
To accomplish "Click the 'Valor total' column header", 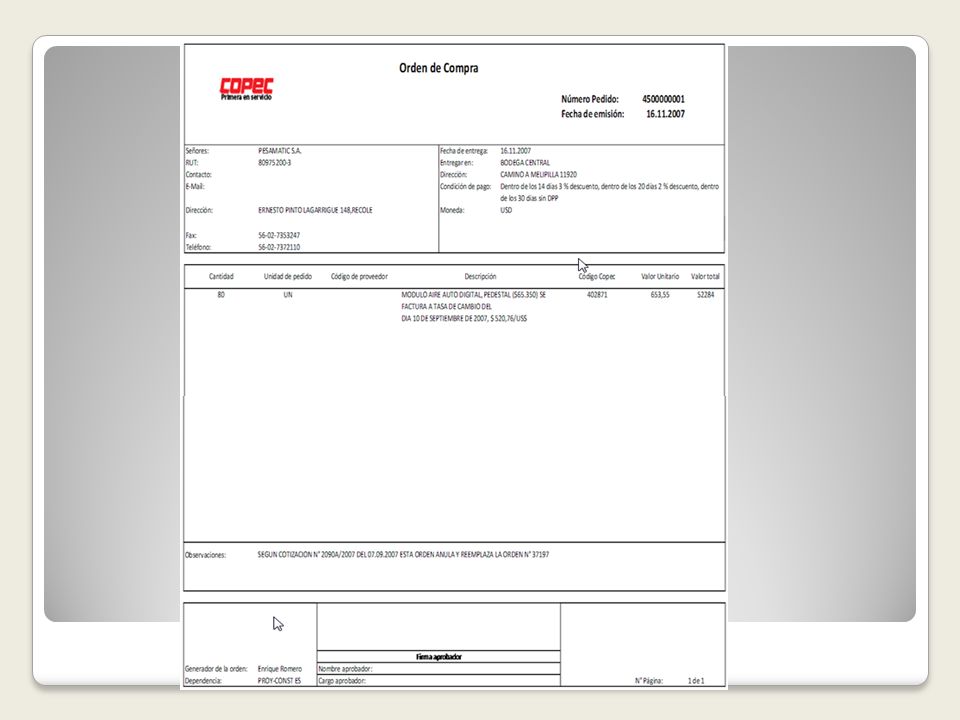I will point(705,276).
